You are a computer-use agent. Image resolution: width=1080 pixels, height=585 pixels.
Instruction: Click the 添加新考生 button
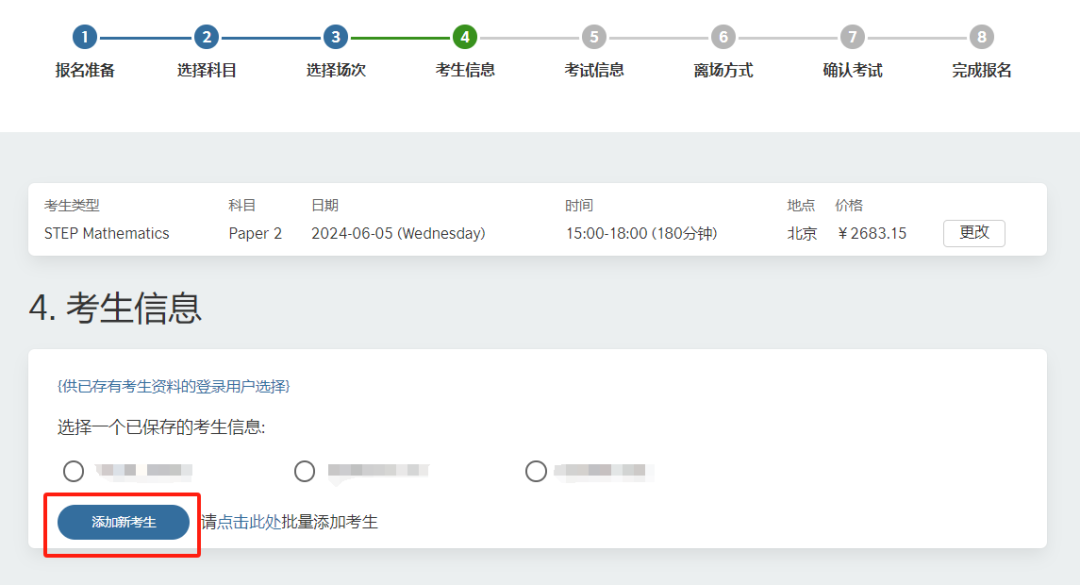coord(123,522)
